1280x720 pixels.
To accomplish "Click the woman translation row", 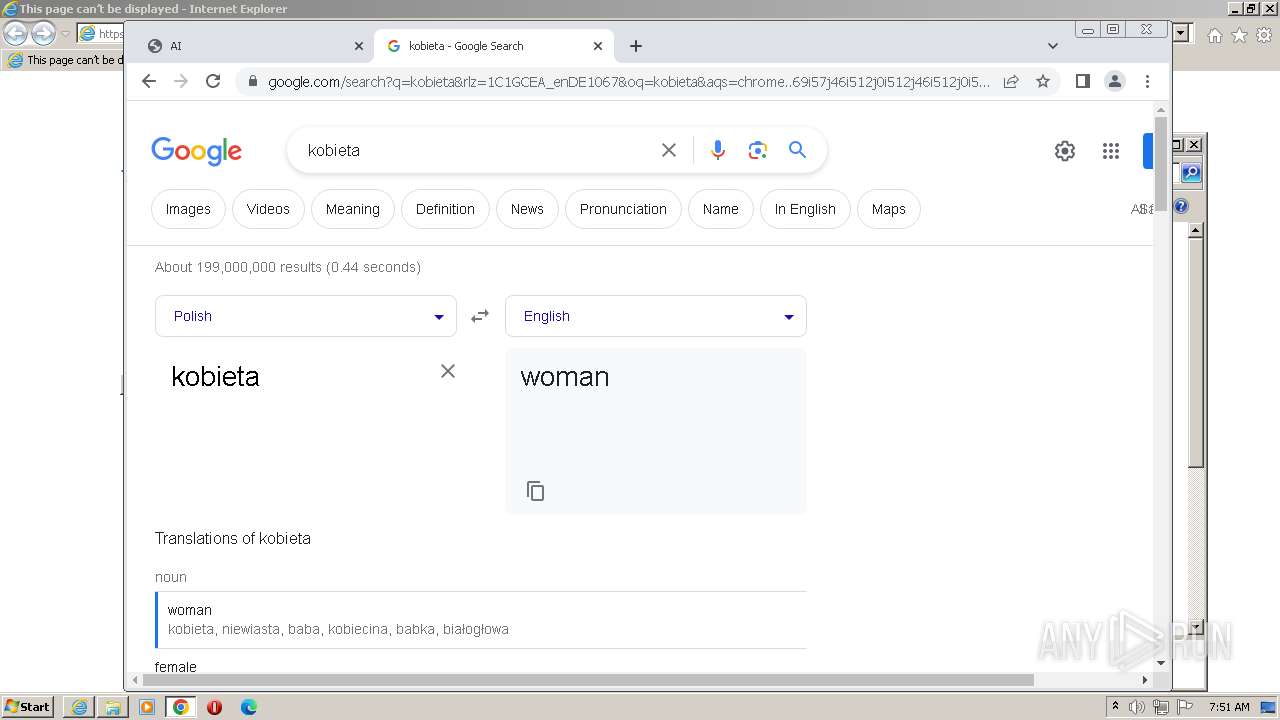I will tap(481, 619).
